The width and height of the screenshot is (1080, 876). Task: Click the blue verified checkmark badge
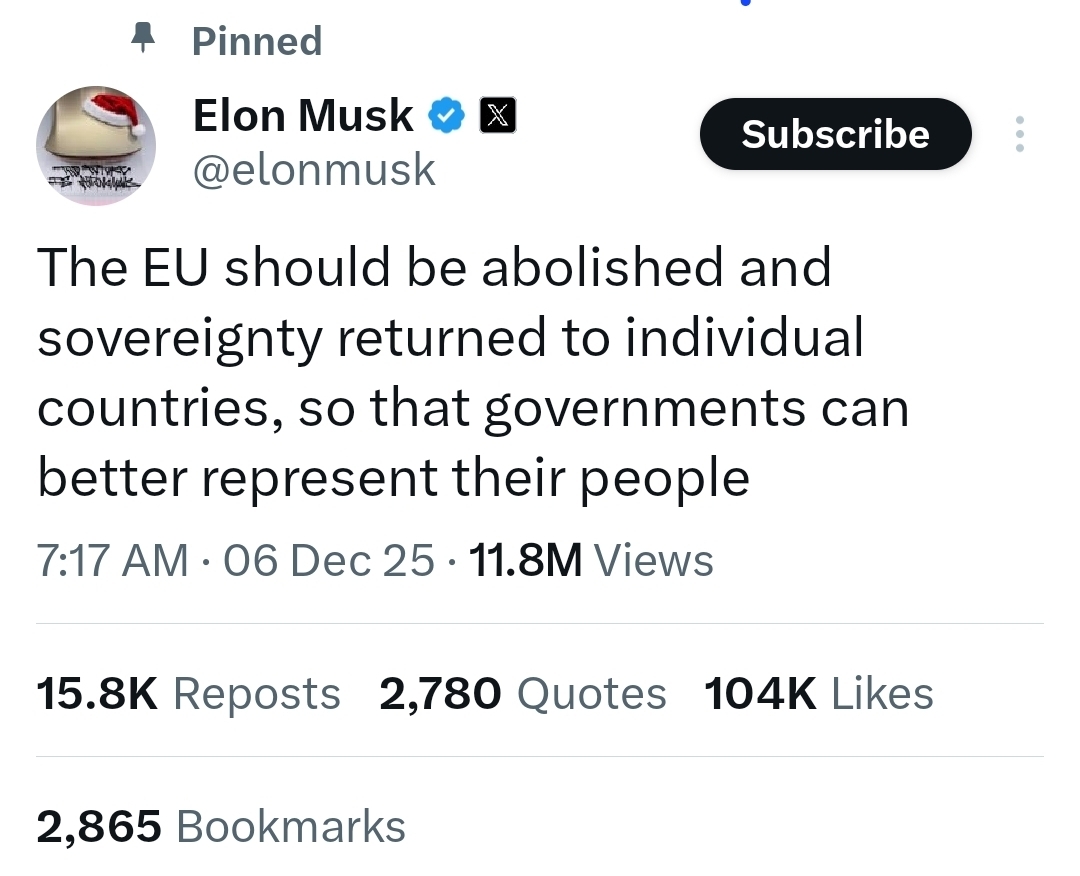click(x=447, y=117)
